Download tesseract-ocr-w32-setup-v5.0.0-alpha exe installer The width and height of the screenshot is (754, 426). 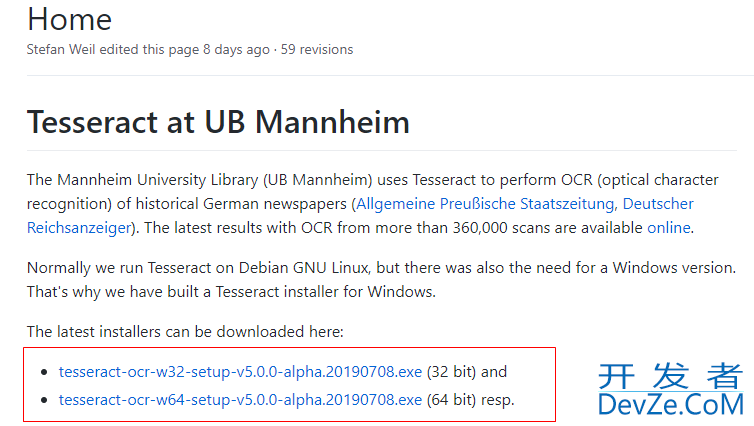pyautogui.click(x=240, y=372)
